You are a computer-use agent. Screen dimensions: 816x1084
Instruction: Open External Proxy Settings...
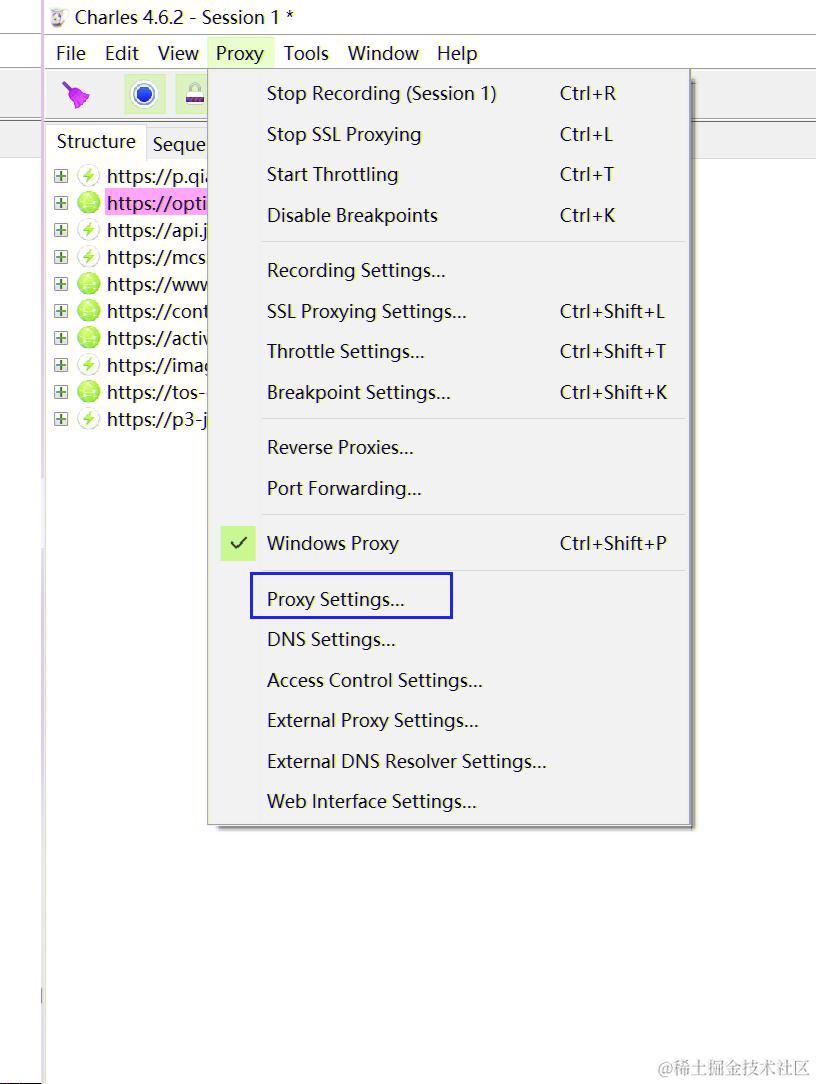pyautogui.click(x=449, y=720)
